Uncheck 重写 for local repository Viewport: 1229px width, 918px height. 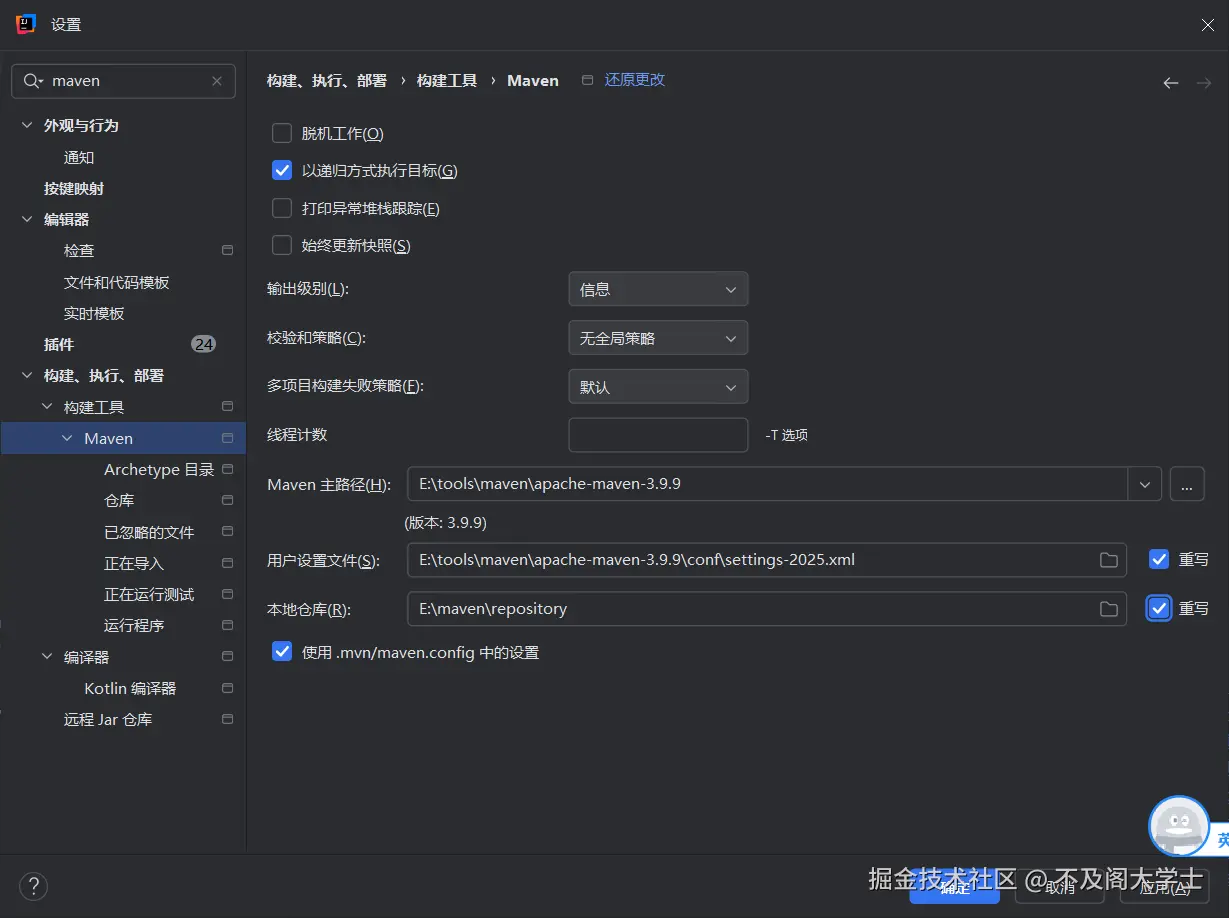pyautogui.click(x=1159, y=608)
